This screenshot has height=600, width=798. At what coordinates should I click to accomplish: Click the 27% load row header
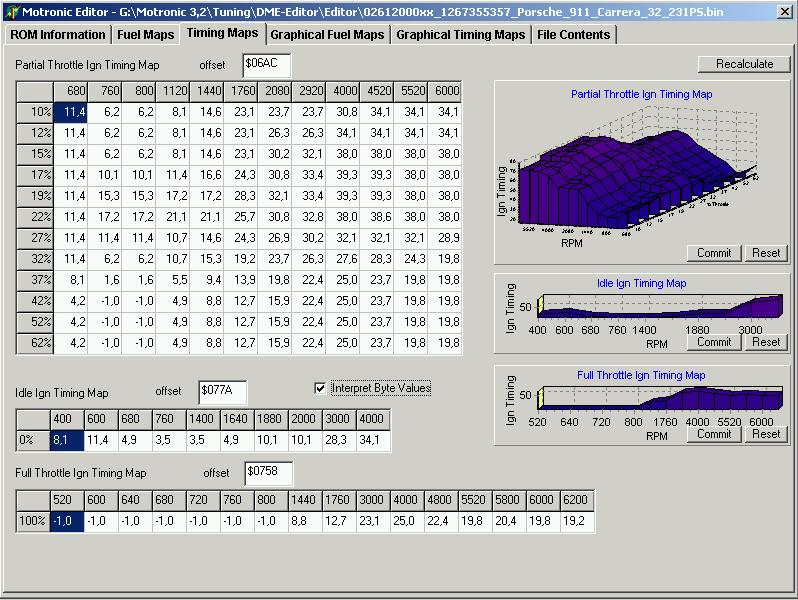[35, 238]
